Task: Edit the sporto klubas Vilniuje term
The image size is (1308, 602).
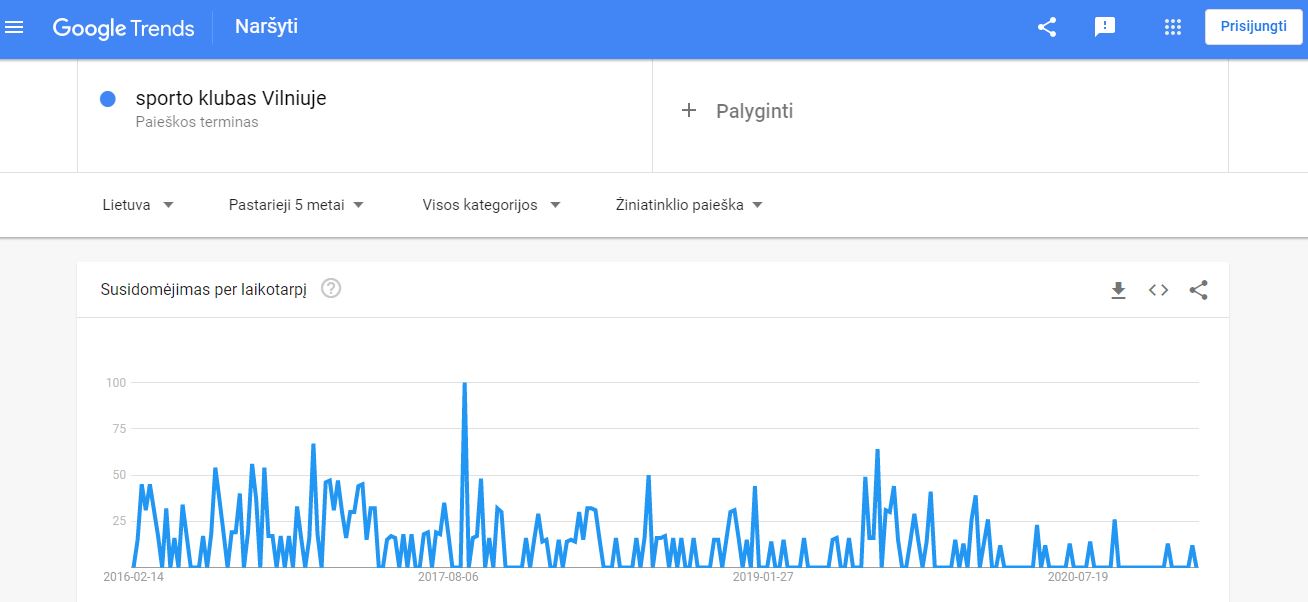Action: point(231,98)
